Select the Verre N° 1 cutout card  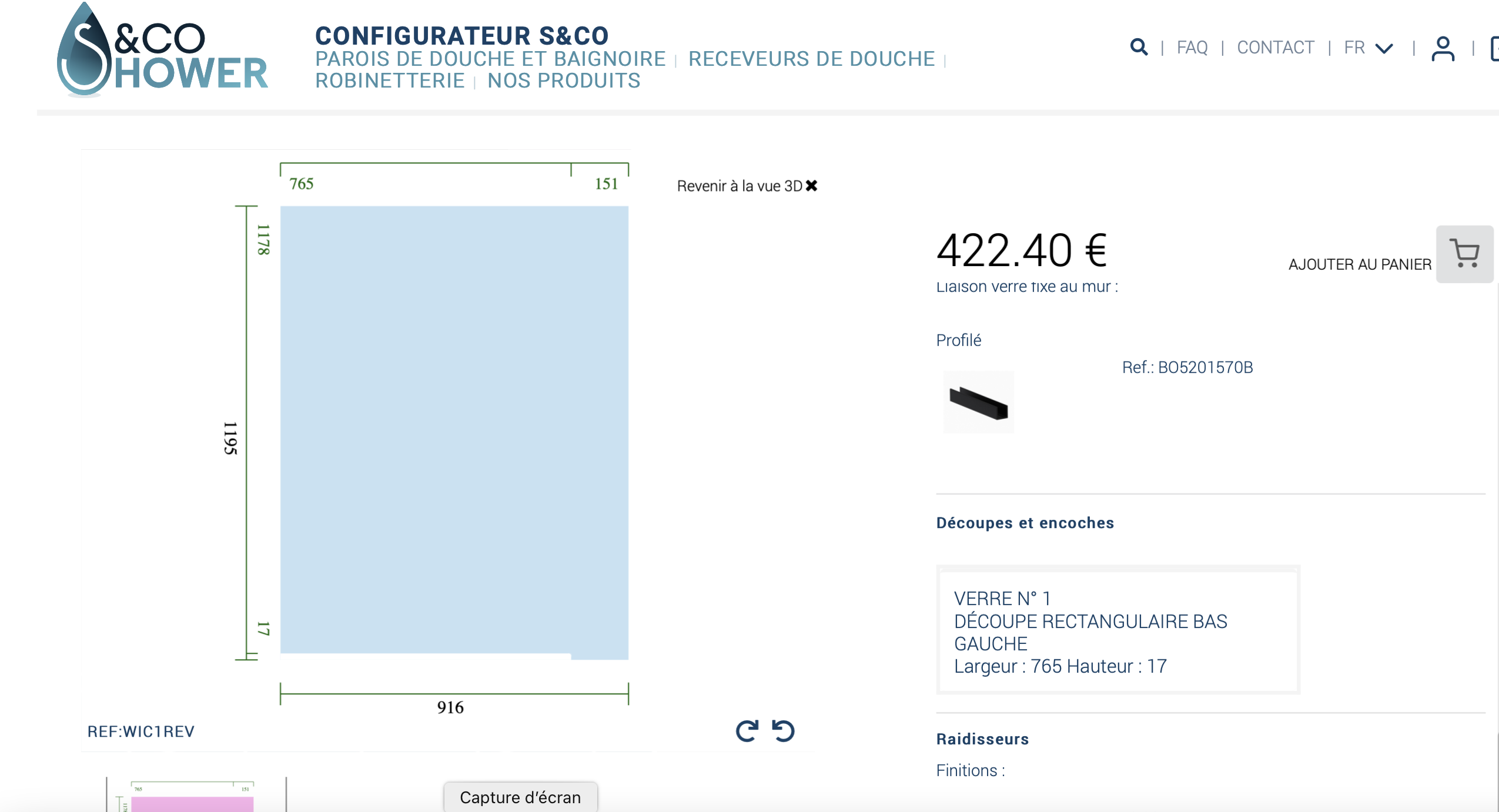pyautogui.click(x=1117, y=631)
